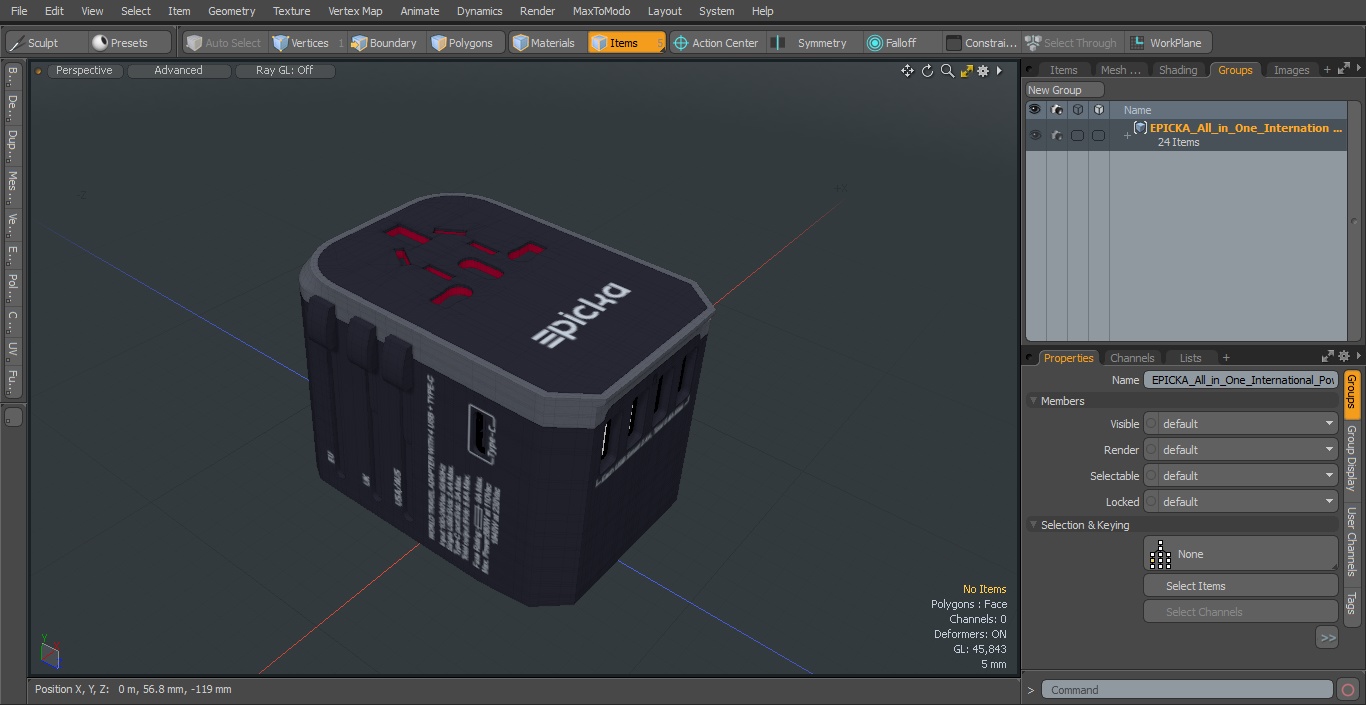Open the Group Display vertical tab
The image size is (1366, 705).
pos(1351,459)
